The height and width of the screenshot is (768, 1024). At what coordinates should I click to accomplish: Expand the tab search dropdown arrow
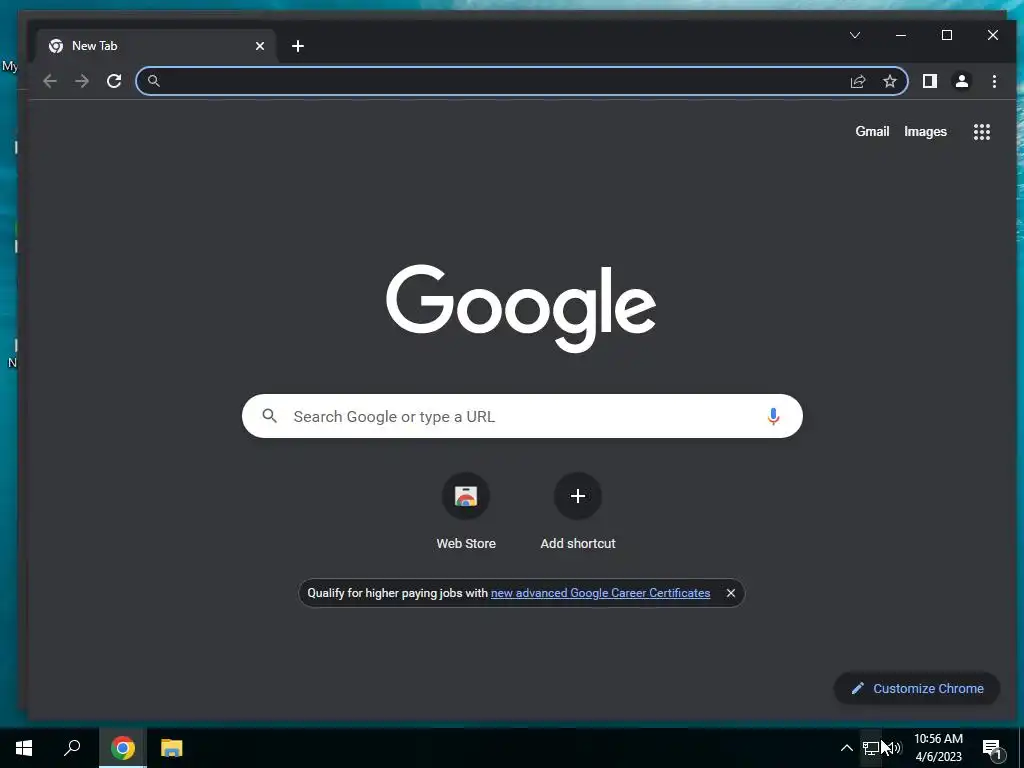click(x=855, y=35)
